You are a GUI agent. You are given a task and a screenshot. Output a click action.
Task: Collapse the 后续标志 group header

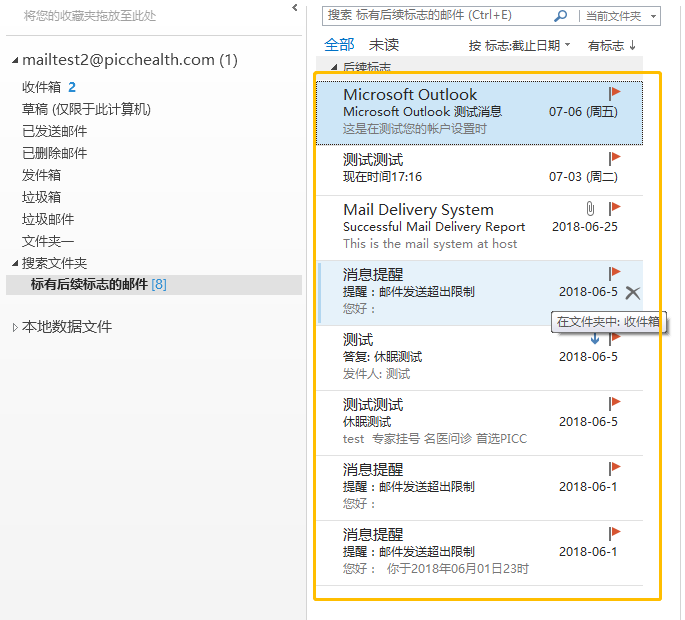(x=335, y=67)
